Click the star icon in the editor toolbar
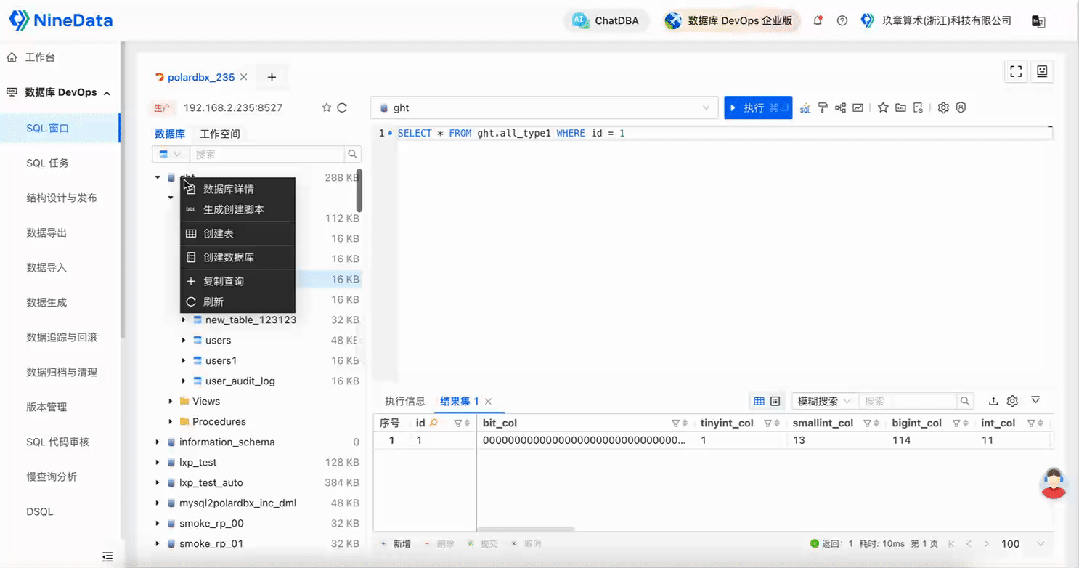The width and height of the screenshot is (1079, 568). click(x=883, y=108)
